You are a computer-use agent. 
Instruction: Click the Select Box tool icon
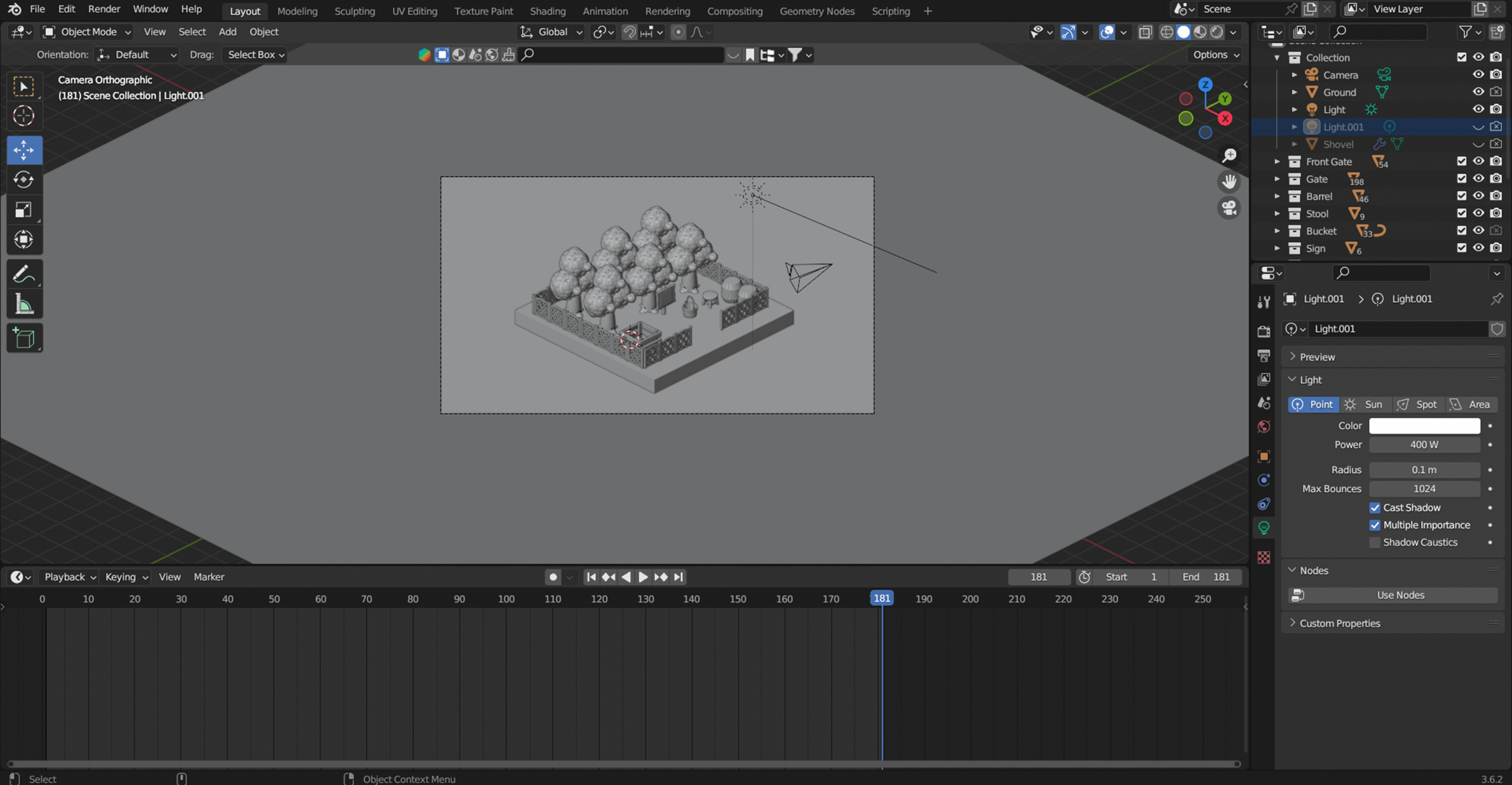click(24, 86)
